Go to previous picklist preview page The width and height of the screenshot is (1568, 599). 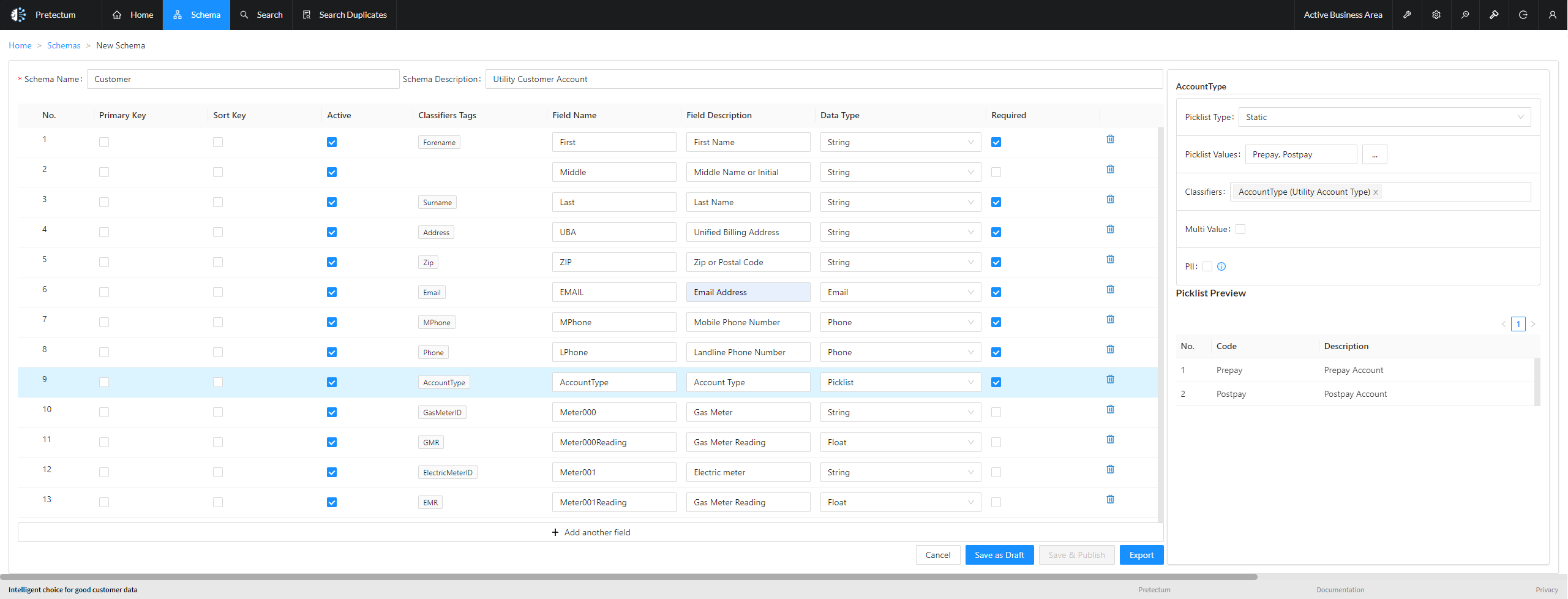(1504, 324)
